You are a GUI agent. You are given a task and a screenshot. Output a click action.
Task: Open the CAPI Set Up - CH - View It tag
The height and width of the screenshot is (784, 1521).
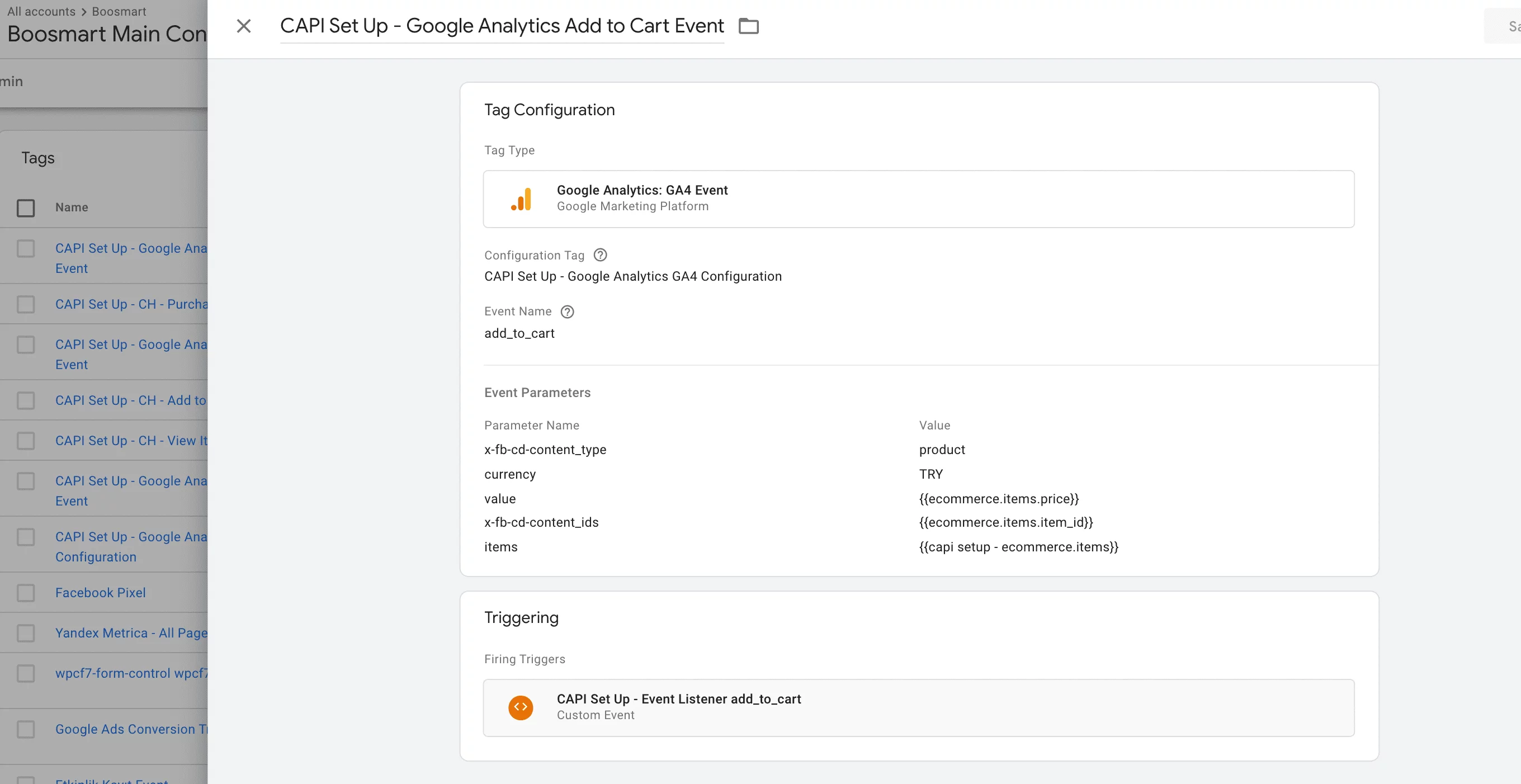coord(131,441)
